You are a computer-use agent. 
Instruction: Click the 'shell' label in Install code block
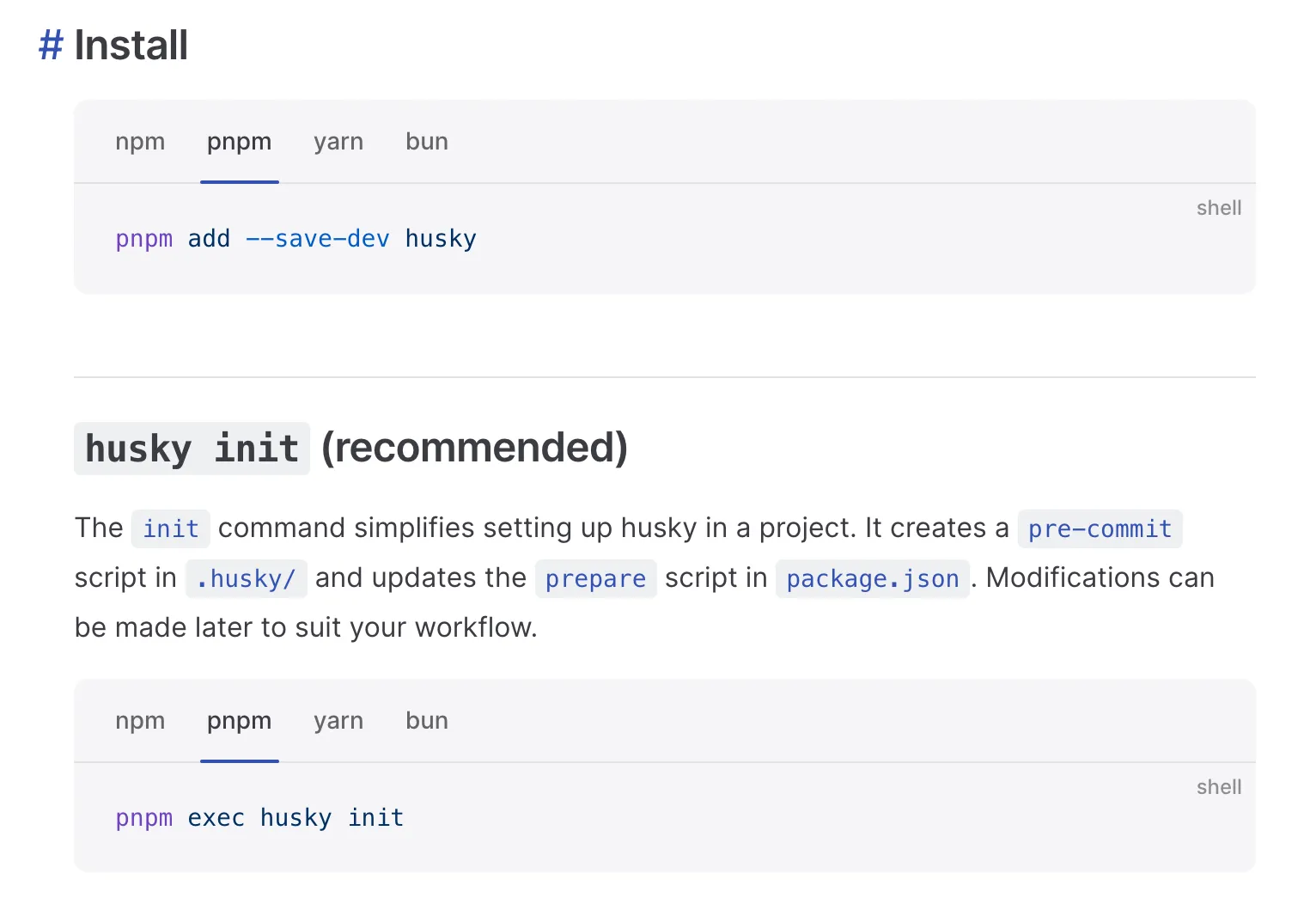point(1219,208)
